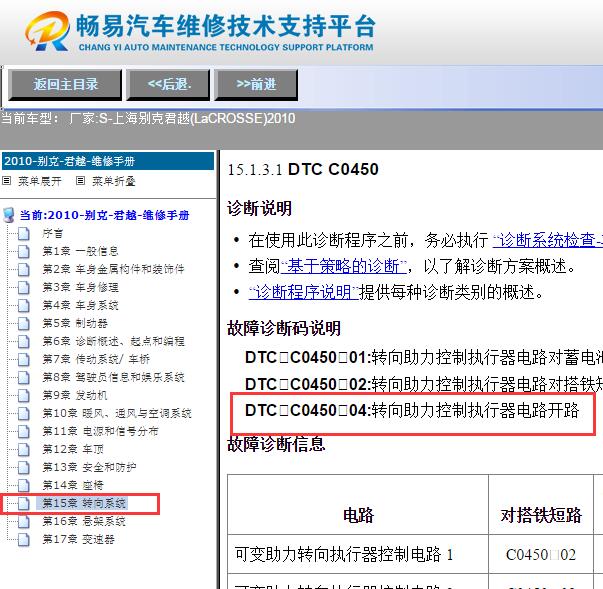Click the page icon next to 第10章
This screenshot has height=589, width=603.
pyautogui.click(x=24, y=413)
